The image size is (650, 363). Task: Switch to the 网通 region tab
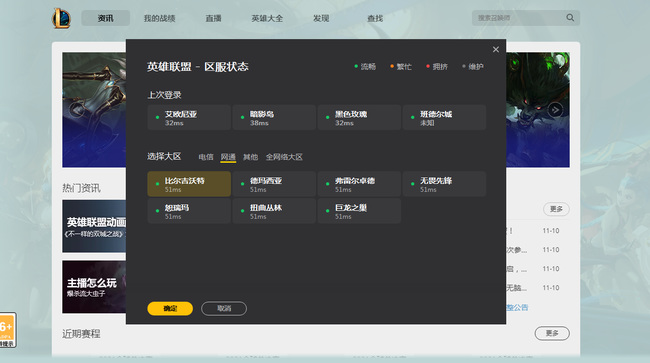click(x=228, y=157)
